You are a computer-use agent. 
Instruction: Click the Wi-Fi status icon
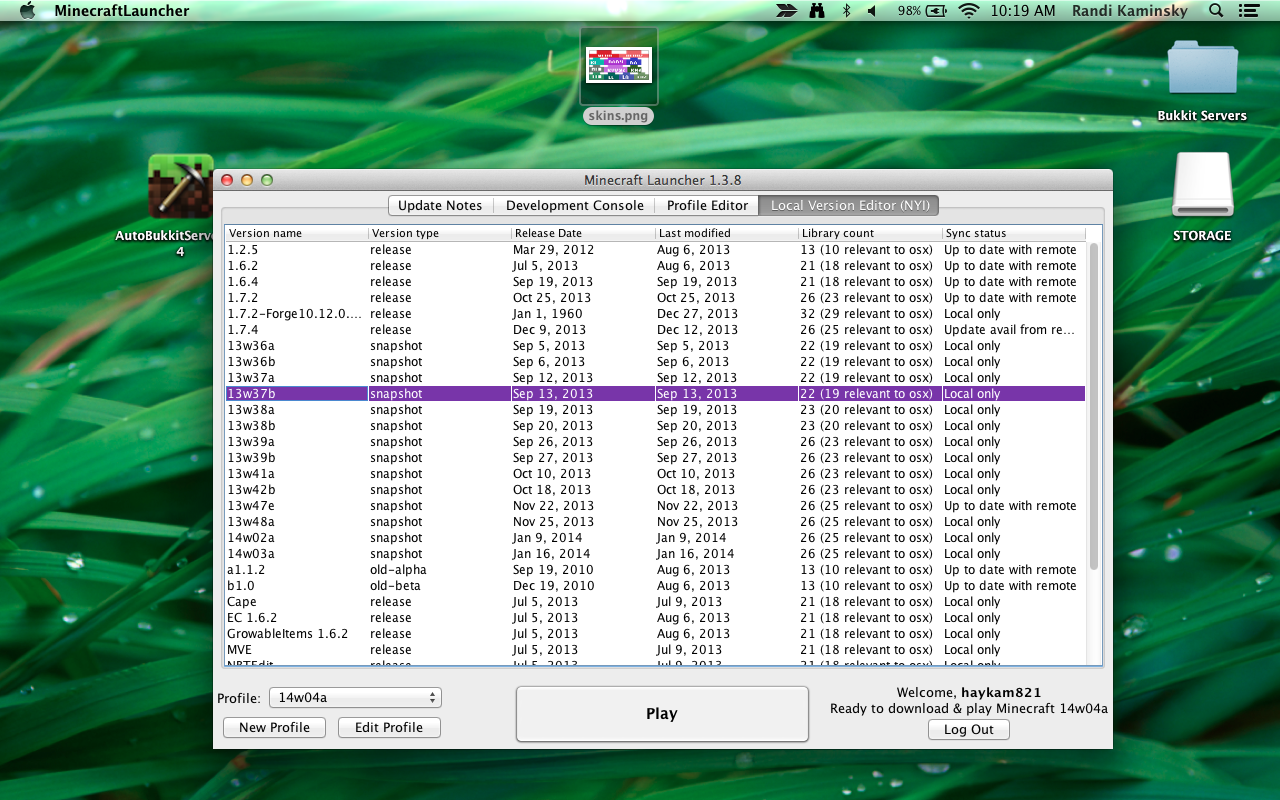pyautogui.click(x=967, y=11)
